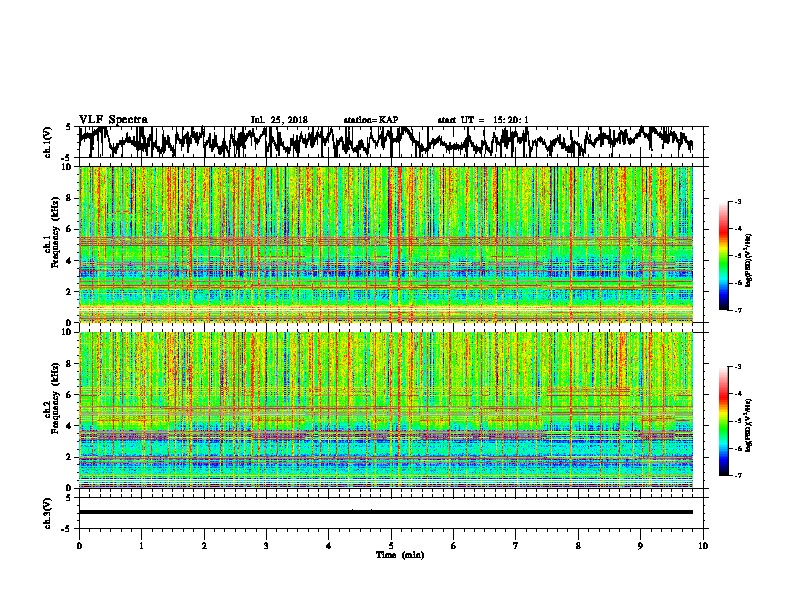Click the "3" minute tick label
792x612 pixels.
click(266, 545)
